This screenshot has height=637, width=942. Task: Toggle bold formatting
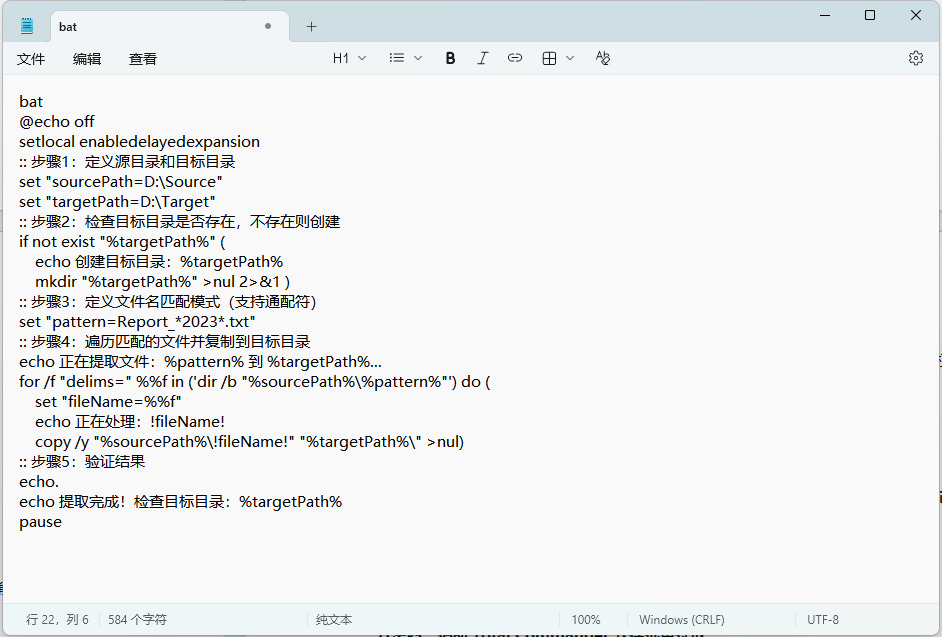(450, 58)
